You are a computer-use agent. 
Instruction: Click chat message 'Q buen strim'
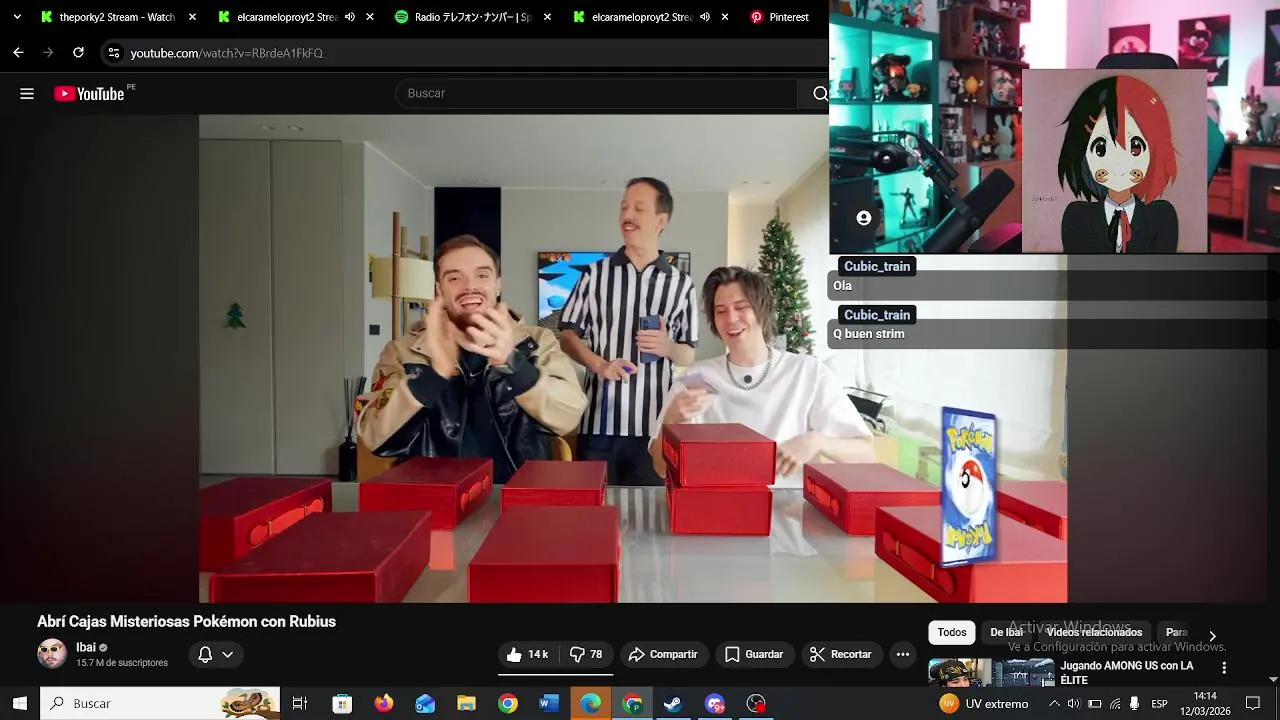pyautogui.click(x=868, y=334)
